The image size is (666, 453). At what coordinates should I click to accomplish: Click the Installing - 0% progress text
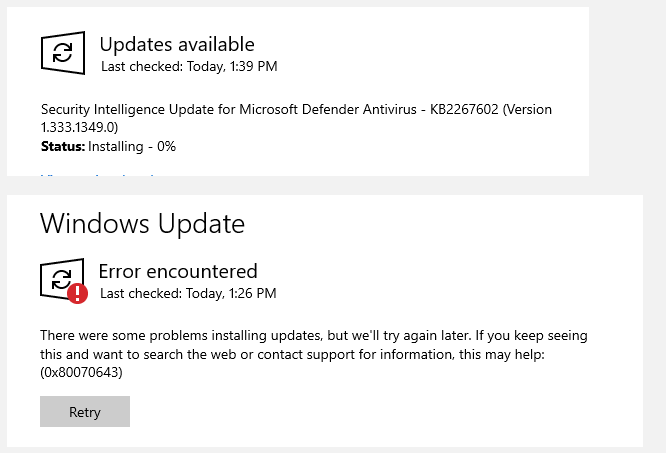tap(132, 146)
